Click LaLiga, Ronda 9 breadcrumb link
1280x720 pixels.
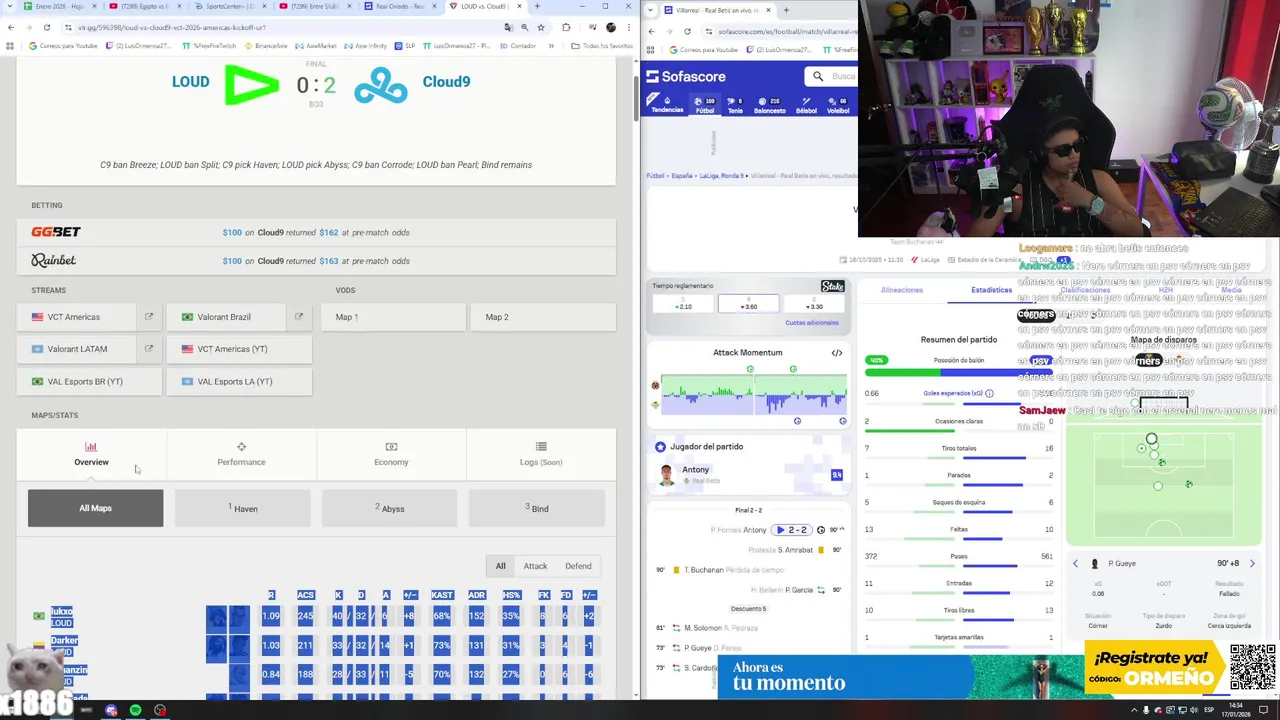pyautogui.click(x=720, y=175)
